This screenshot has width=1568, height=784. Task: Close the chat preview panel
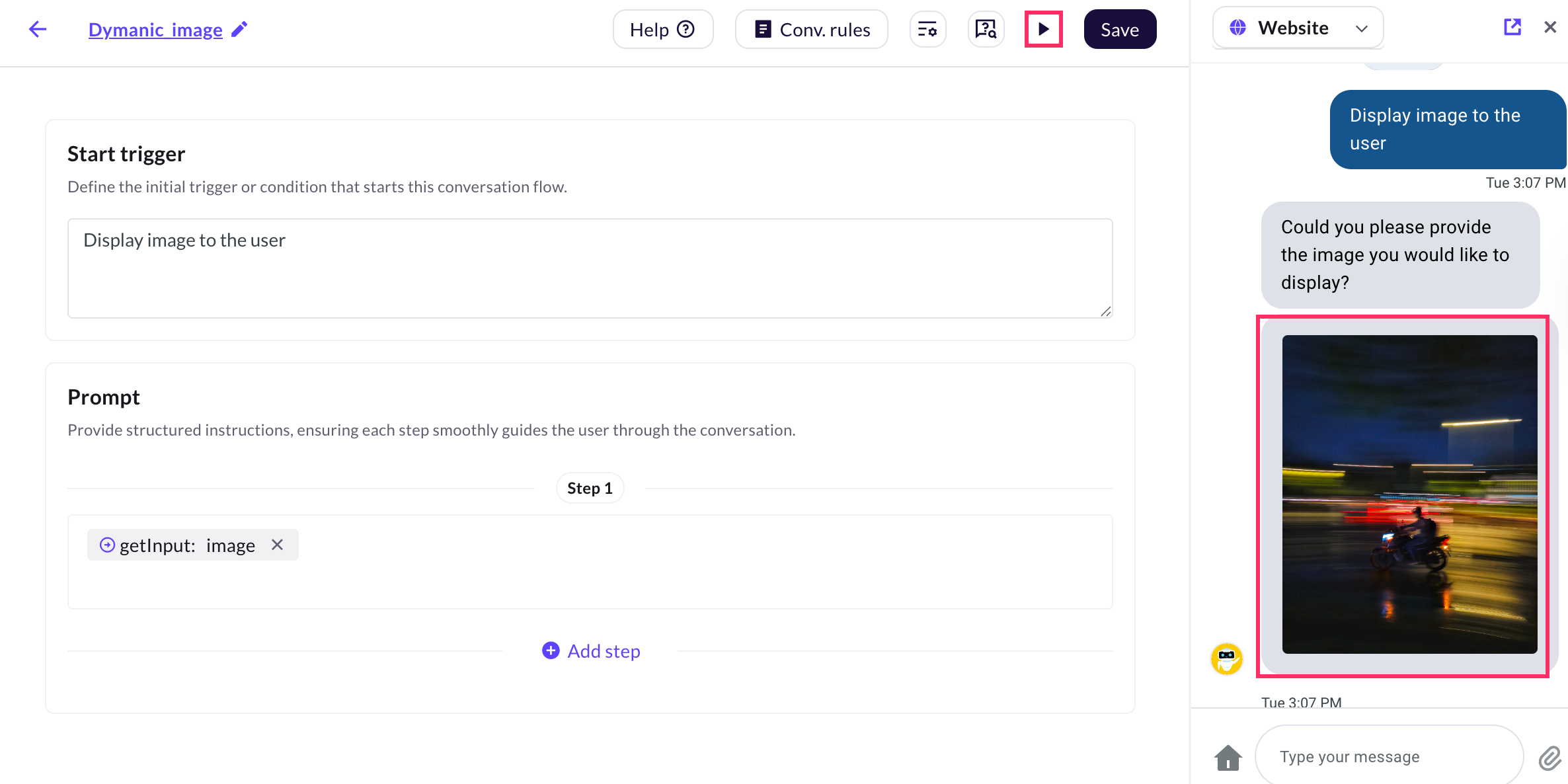pos(1550,27)
